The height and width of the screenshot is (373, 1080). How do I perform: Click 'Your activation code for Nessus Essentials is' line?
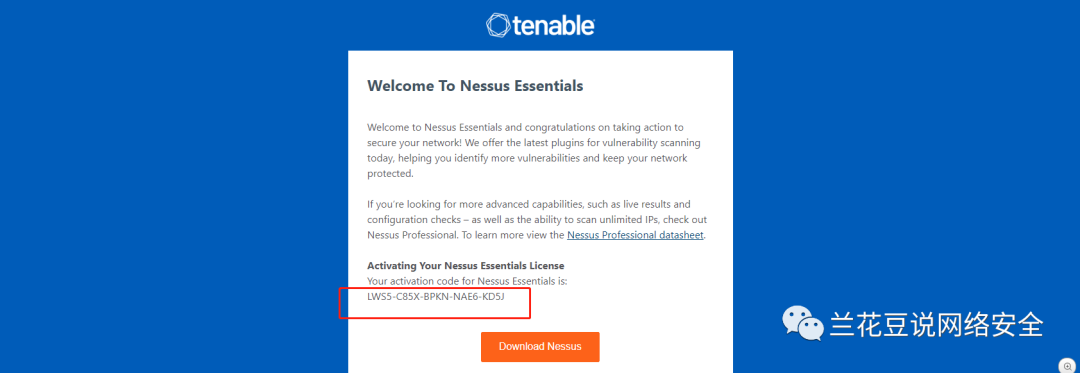(467, 281)
